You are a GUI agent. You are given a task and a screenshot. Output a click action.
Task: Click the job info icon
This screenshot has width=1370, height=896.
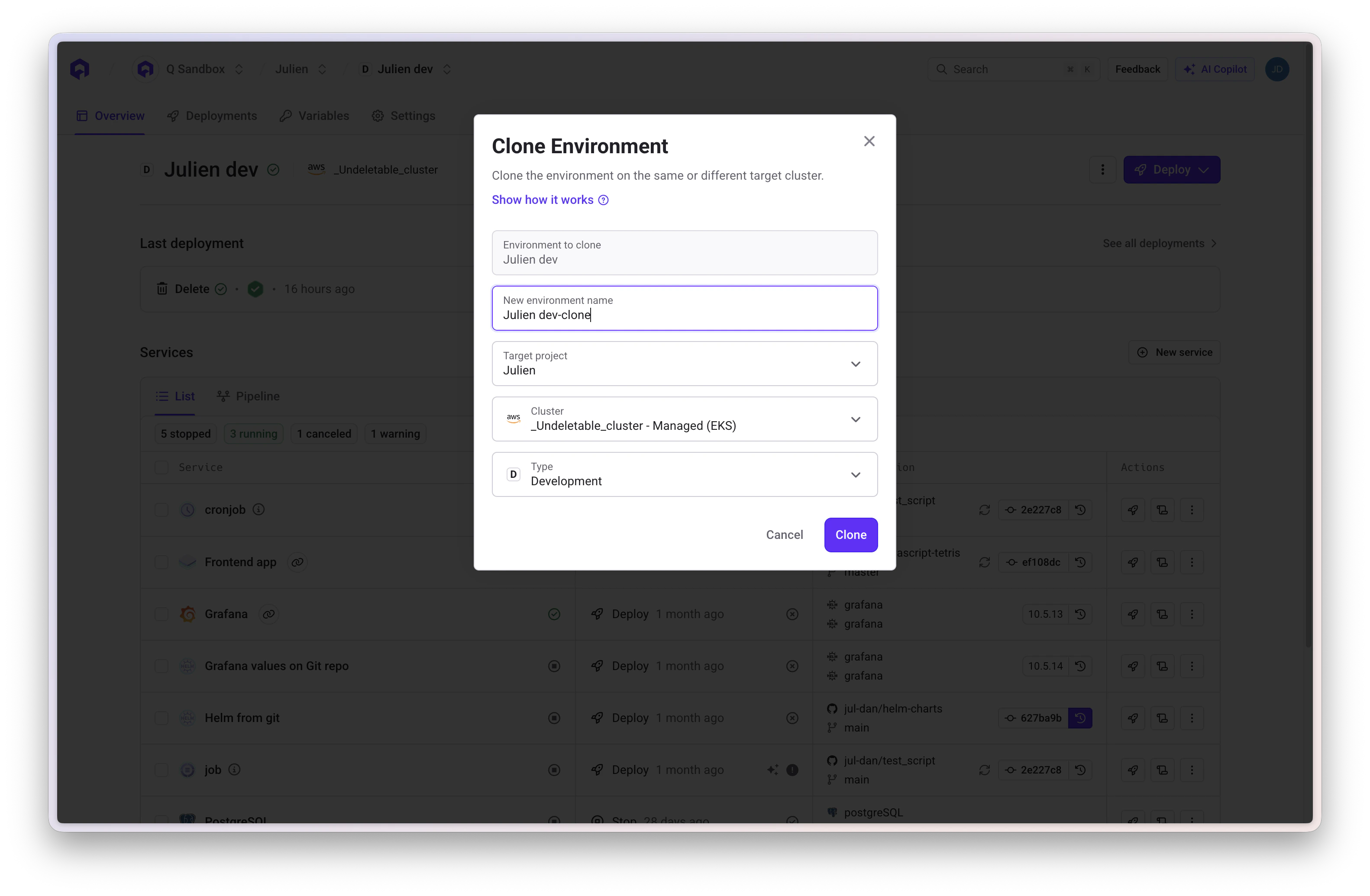coord(234,770)
